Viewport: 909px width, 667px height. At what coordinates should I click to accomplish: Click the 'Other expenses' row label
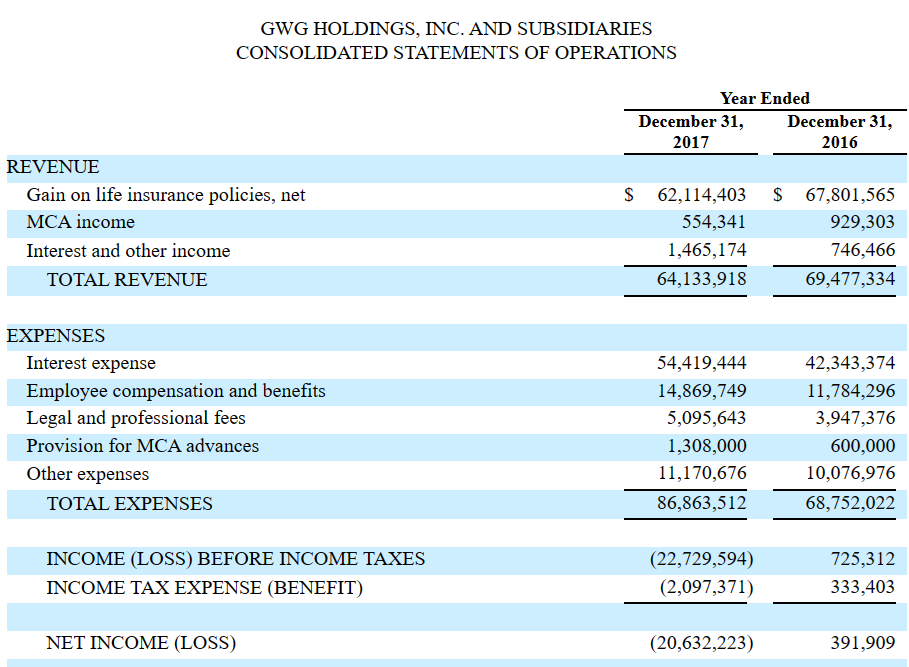88,475
